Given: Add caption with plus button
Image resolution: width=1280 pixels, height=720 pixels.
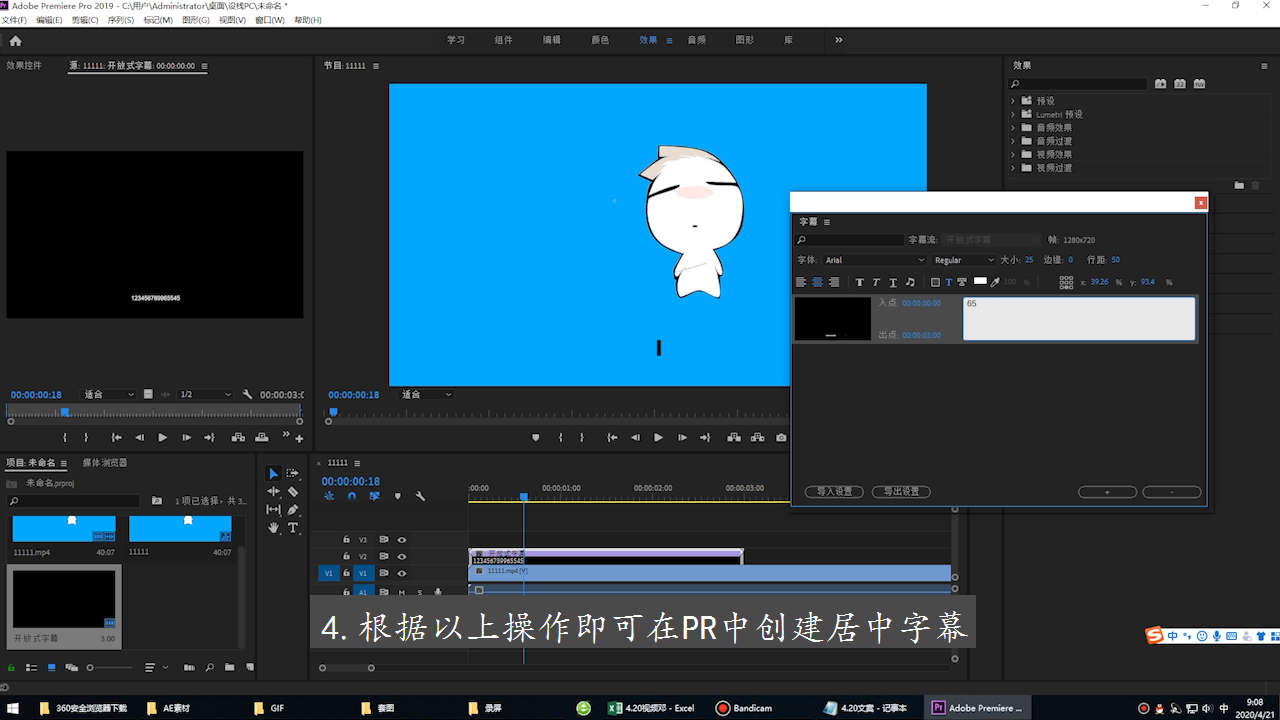Looking at the screenshot, I should [x=1107, y=492].
